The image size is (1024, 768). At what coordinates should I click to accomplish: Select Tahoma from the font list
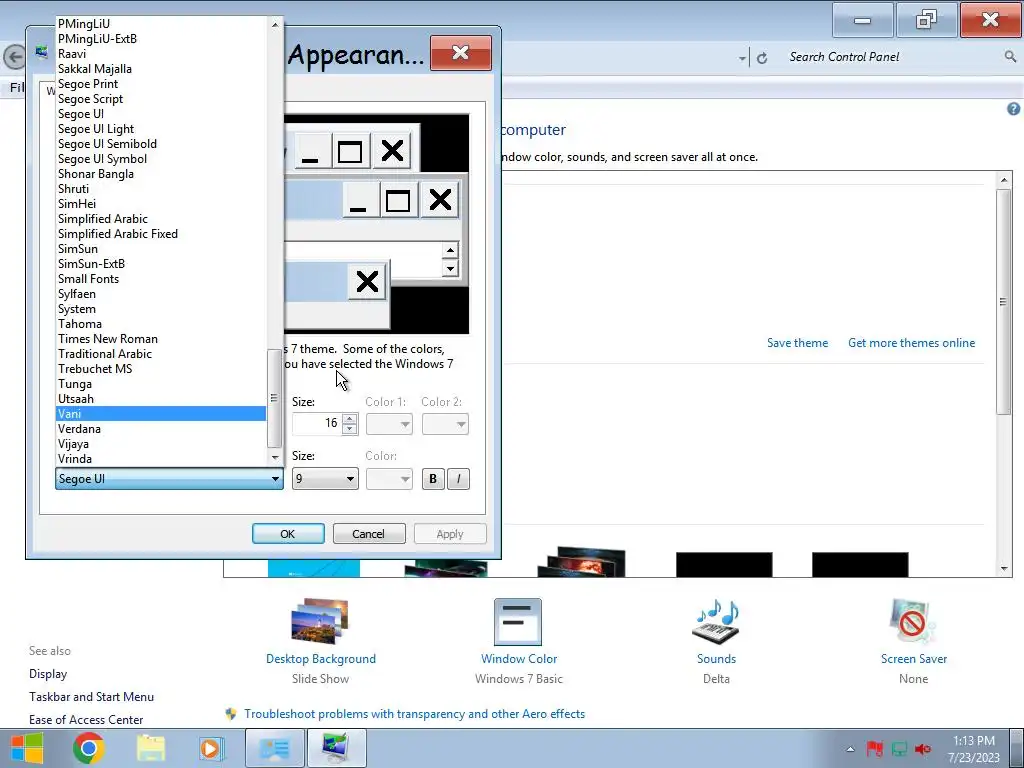pyautogui.click(x=161, y=324)
